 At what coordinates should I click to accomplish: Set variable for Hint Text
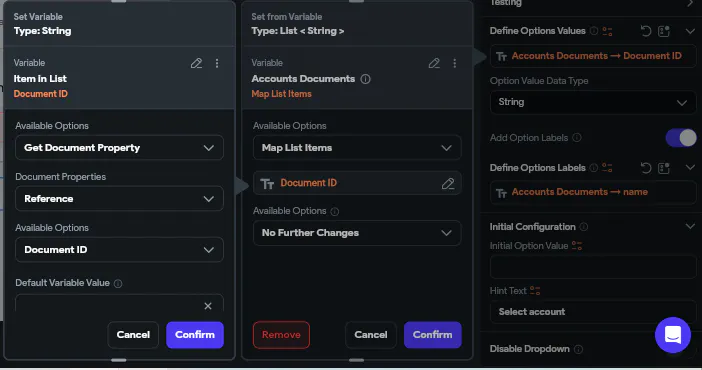click(535, 291)
